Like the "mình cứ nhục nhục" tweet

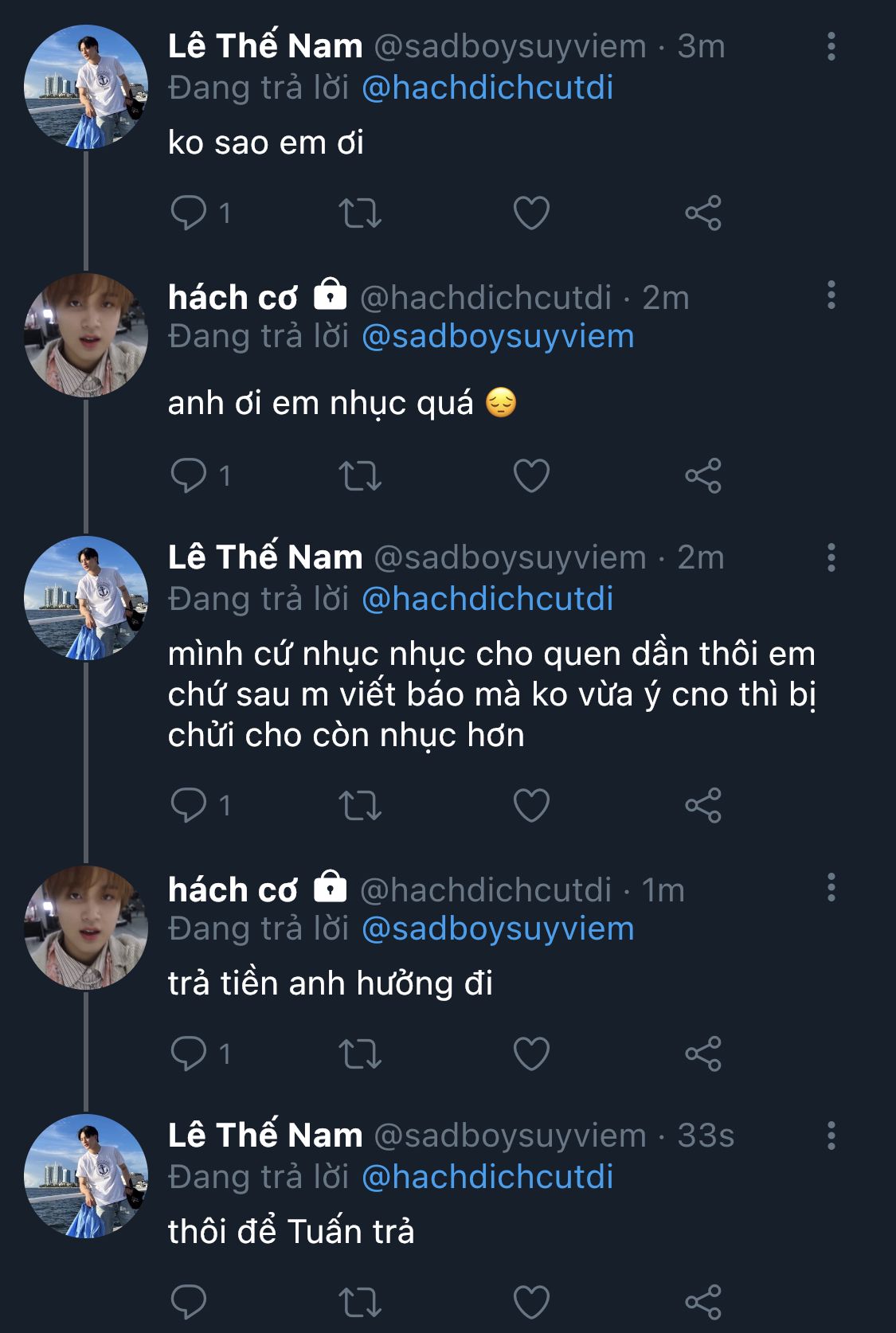click(x=531, y=805)
